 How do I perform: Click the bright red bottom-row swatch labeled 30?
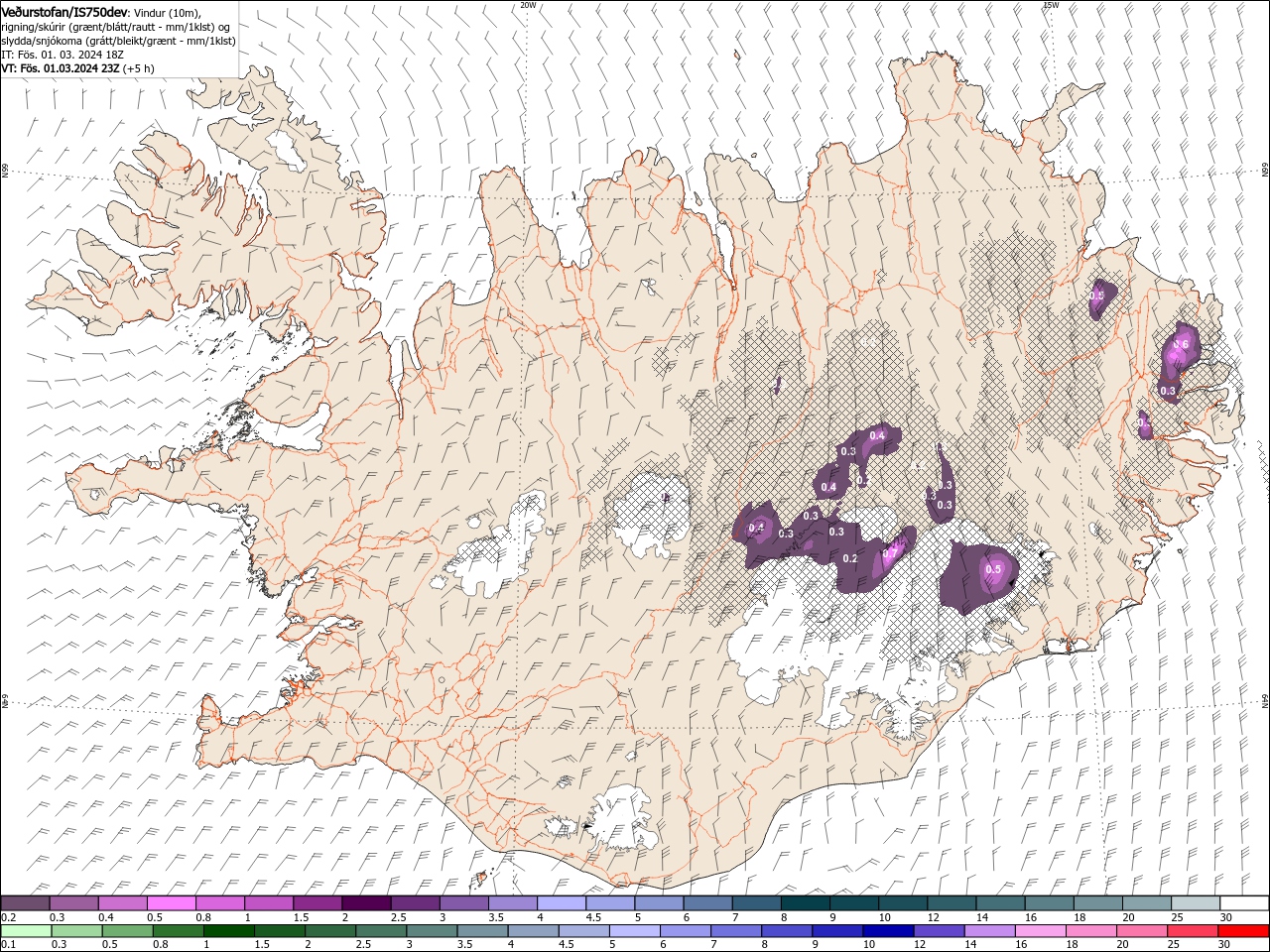coord(1244,931)
